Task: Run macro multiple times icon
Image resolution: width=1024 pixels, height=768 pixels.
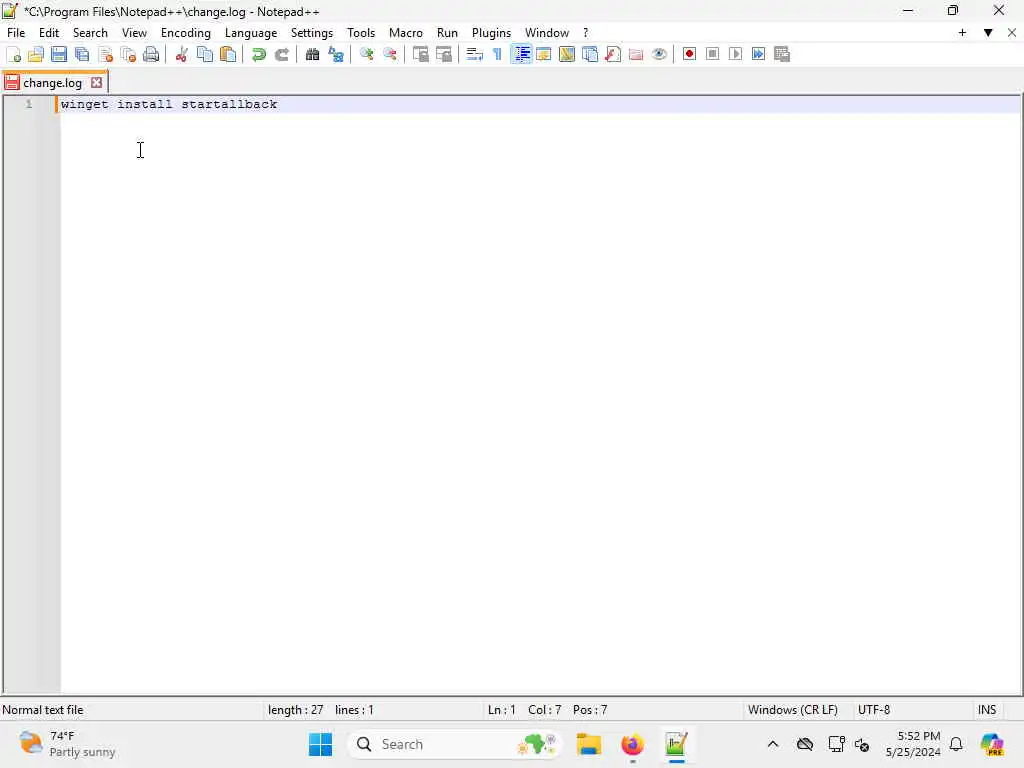Action: point(758,54)
